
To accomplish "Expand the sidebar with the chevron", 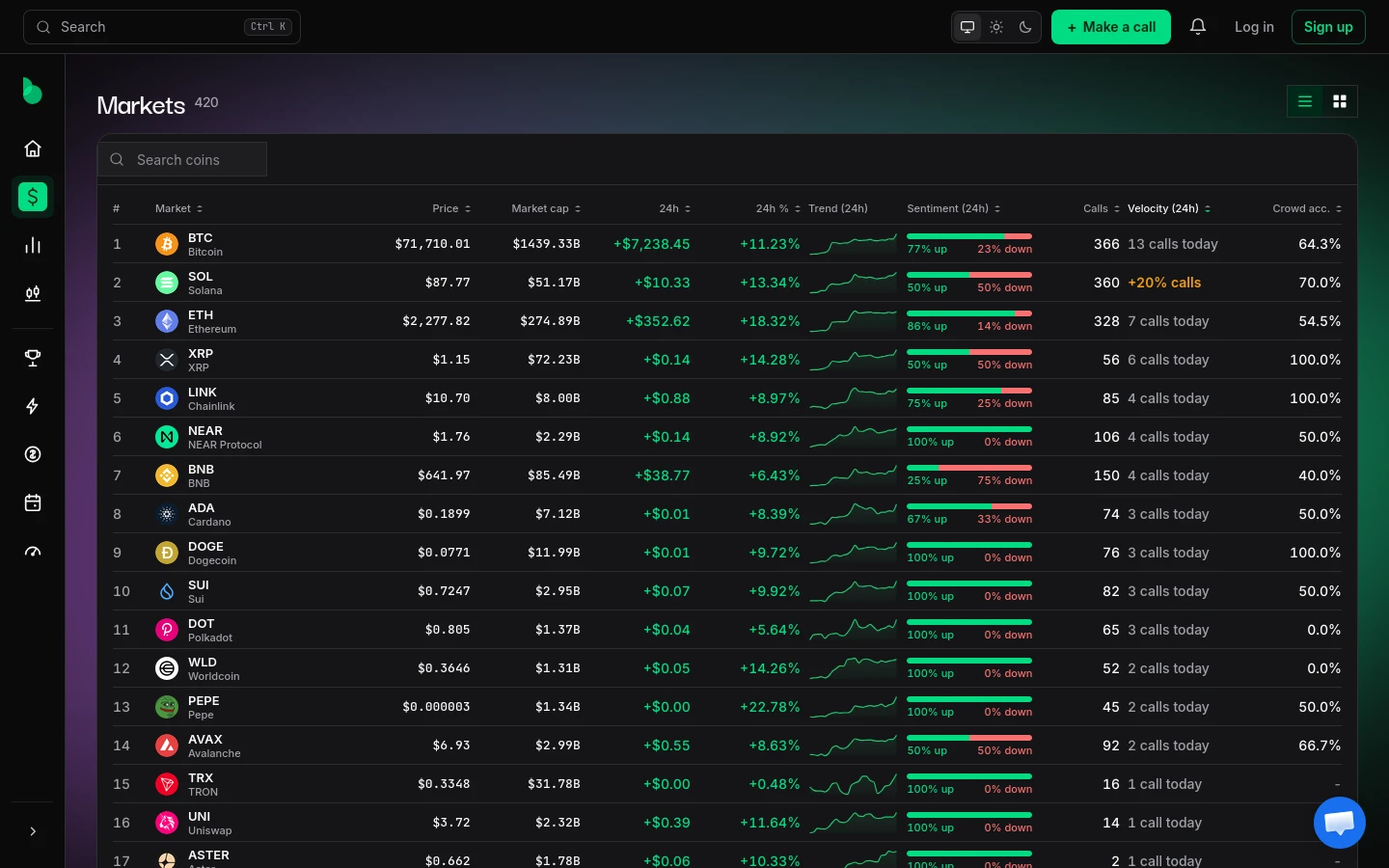I will pos(33,831).
